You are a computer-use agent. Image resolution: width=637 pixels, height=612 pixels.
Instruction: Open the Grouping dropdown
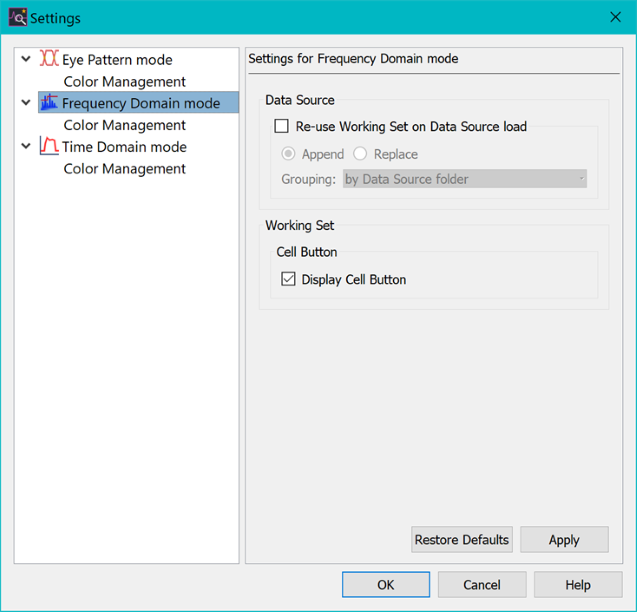pyautogui.click(x=465, y=179)
